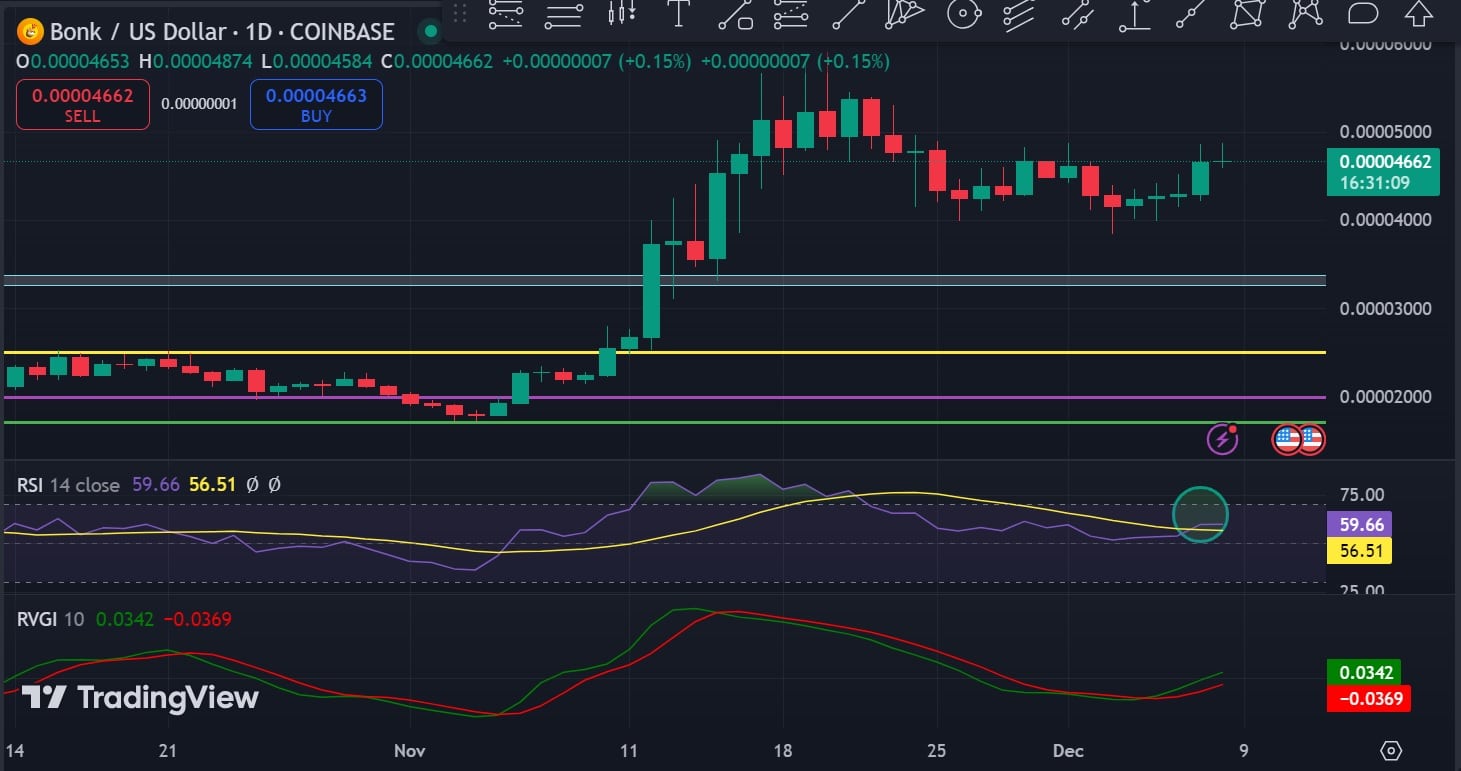Click the 25 date axis label

pos(937,750)
